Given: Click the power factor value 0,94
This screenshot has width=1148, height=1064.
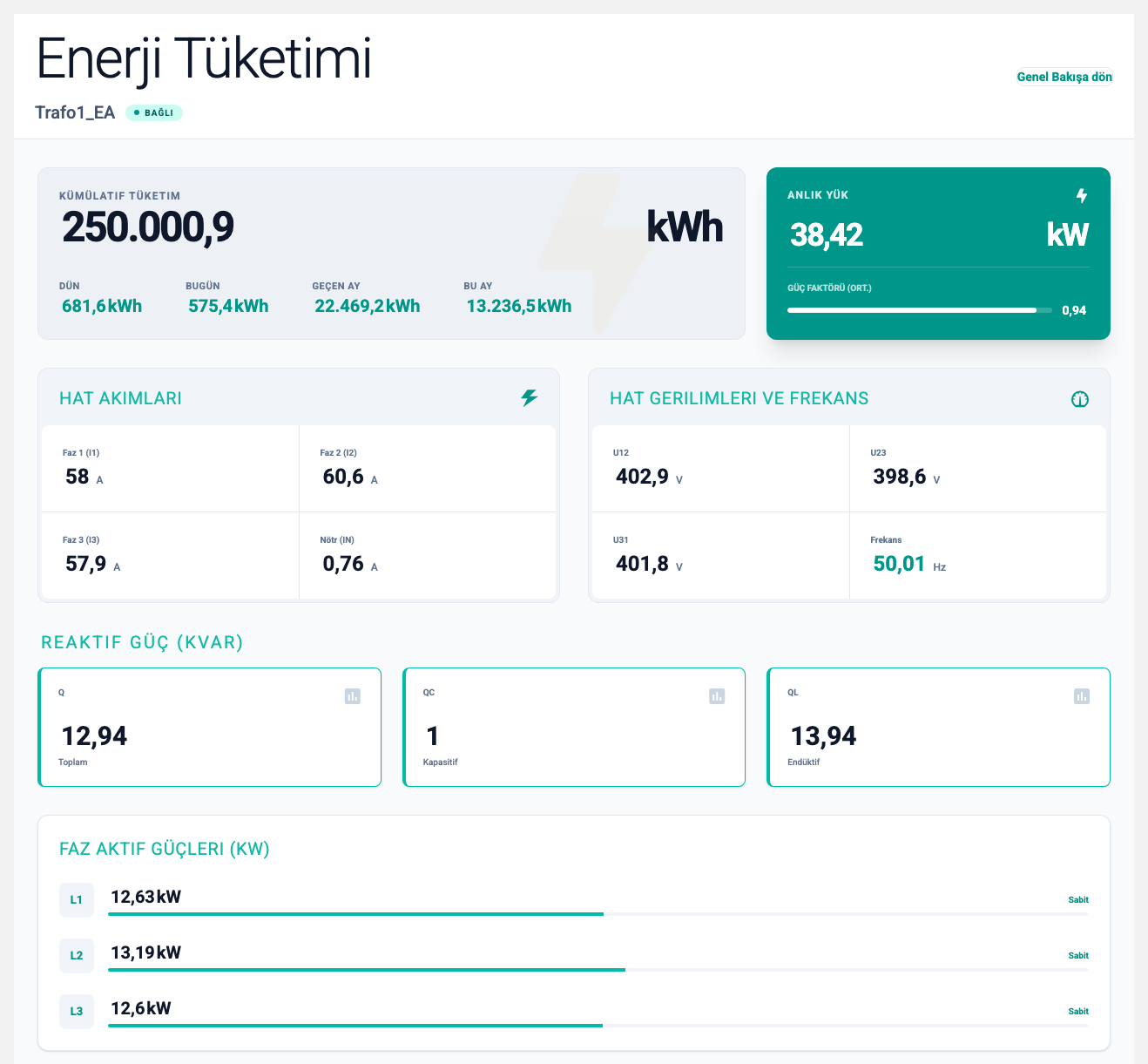Looking at the screenshot, I should click(x=1074, y=310).
